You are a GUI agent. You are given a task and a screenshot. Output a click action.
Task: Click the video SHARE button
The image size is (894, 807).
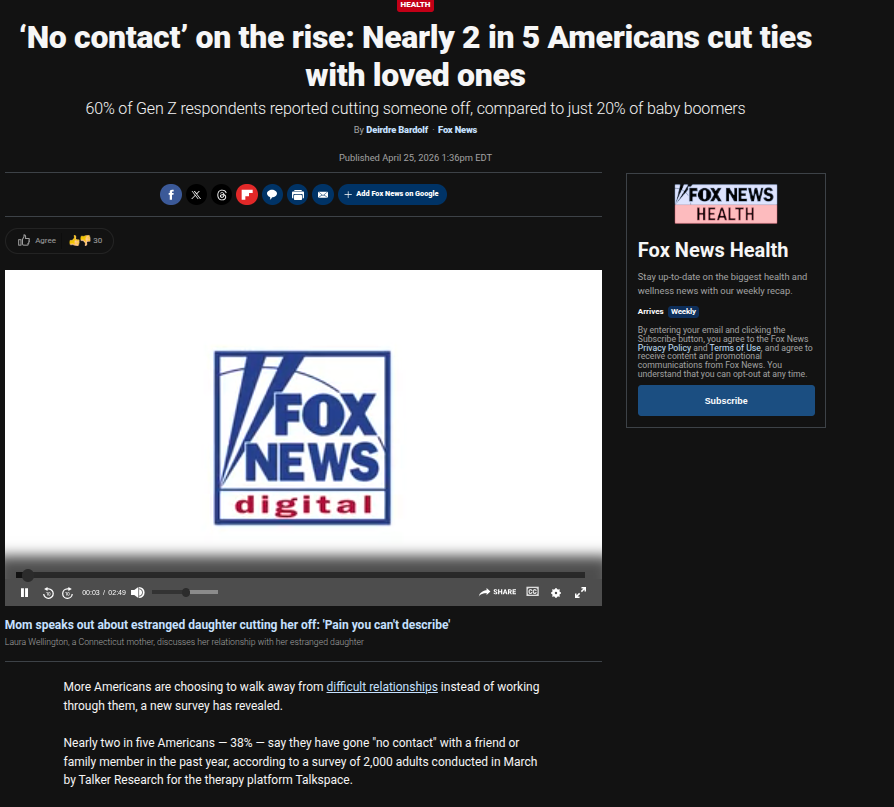click(x=498, y=592)
